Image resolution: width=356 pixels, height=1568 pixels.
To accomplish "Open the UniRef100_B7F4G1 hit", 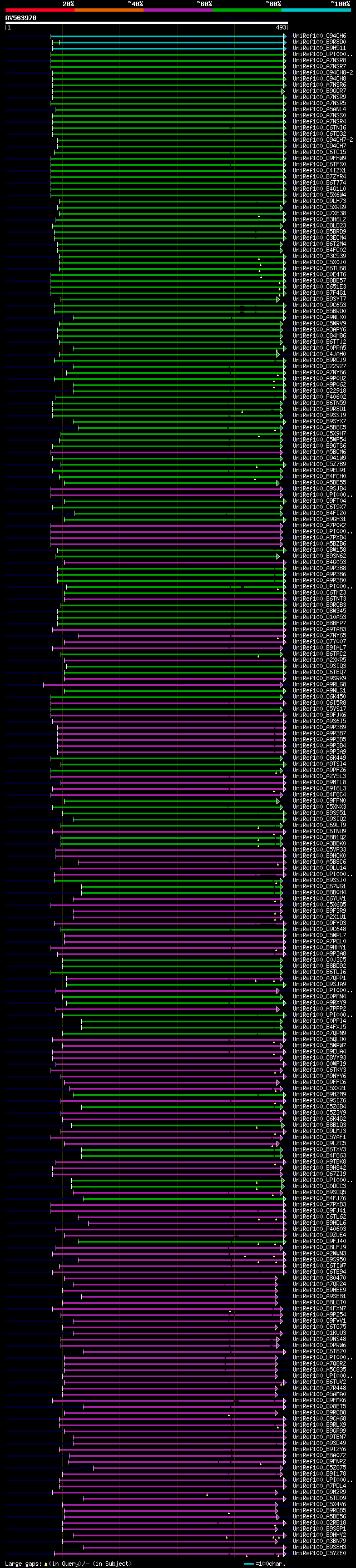I will tap(319, 293).
